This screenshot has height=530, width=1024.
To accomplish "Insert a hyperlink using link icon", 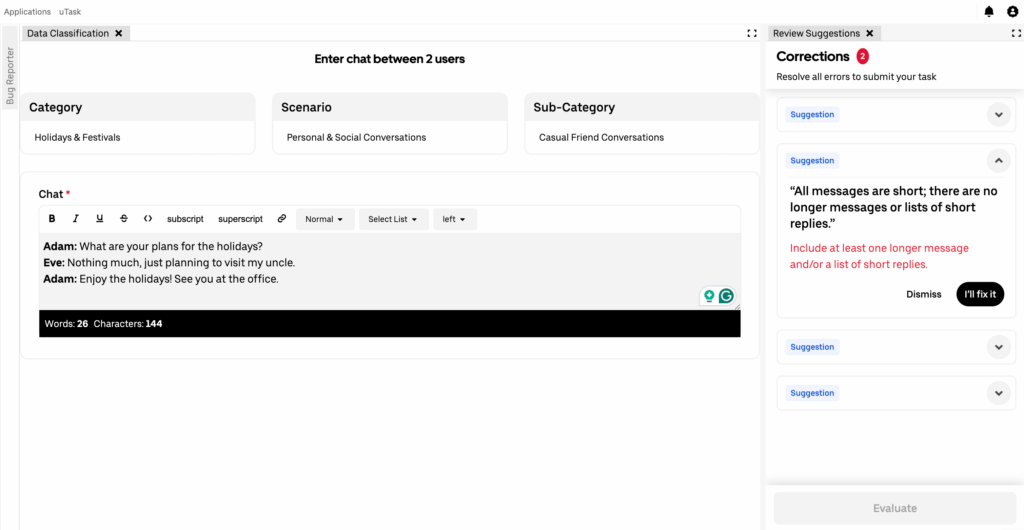I will (282, 219).
